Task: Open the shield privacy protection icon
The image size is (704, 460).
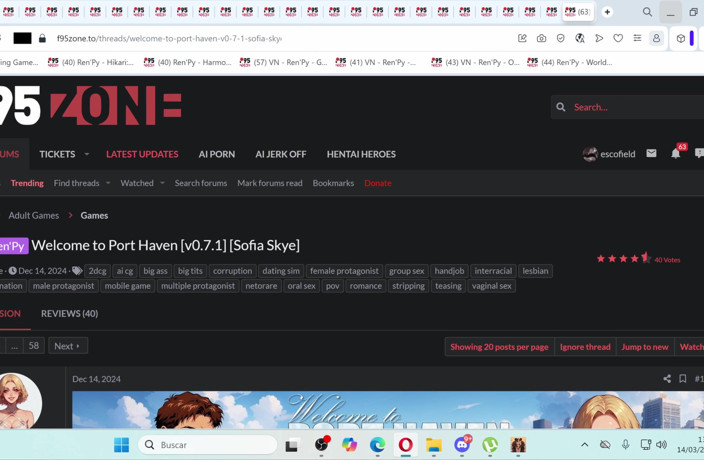Action: [x=560, y=39]
